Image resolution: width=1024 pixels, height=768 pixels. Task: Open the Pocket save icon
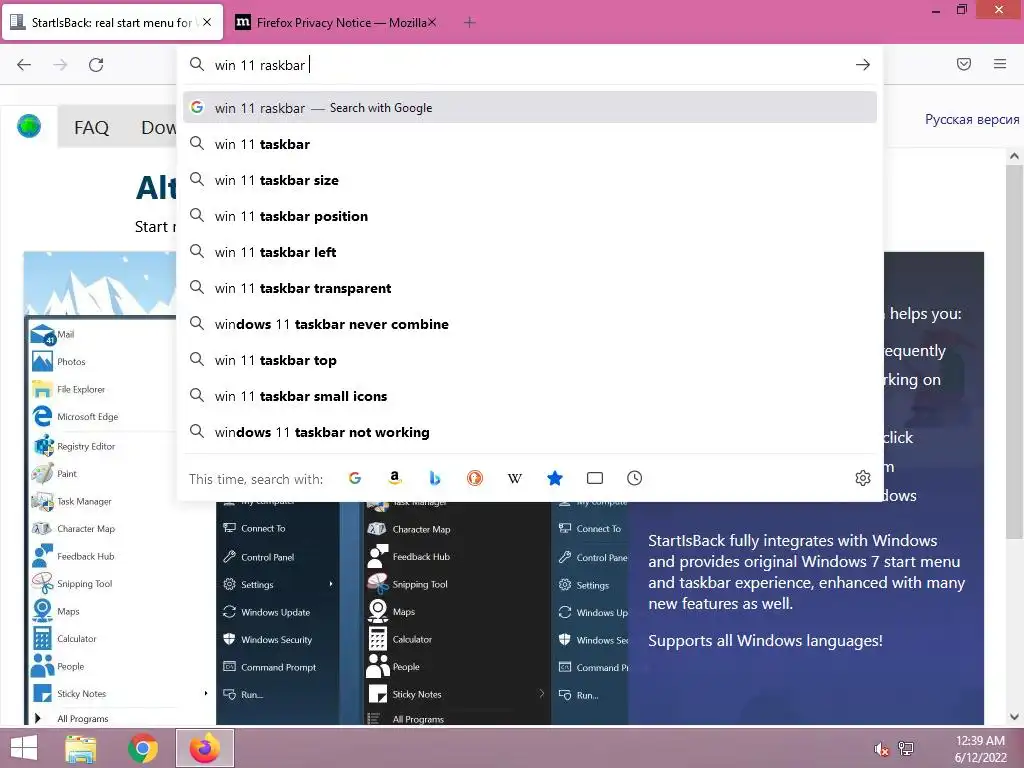pos(964,64)
